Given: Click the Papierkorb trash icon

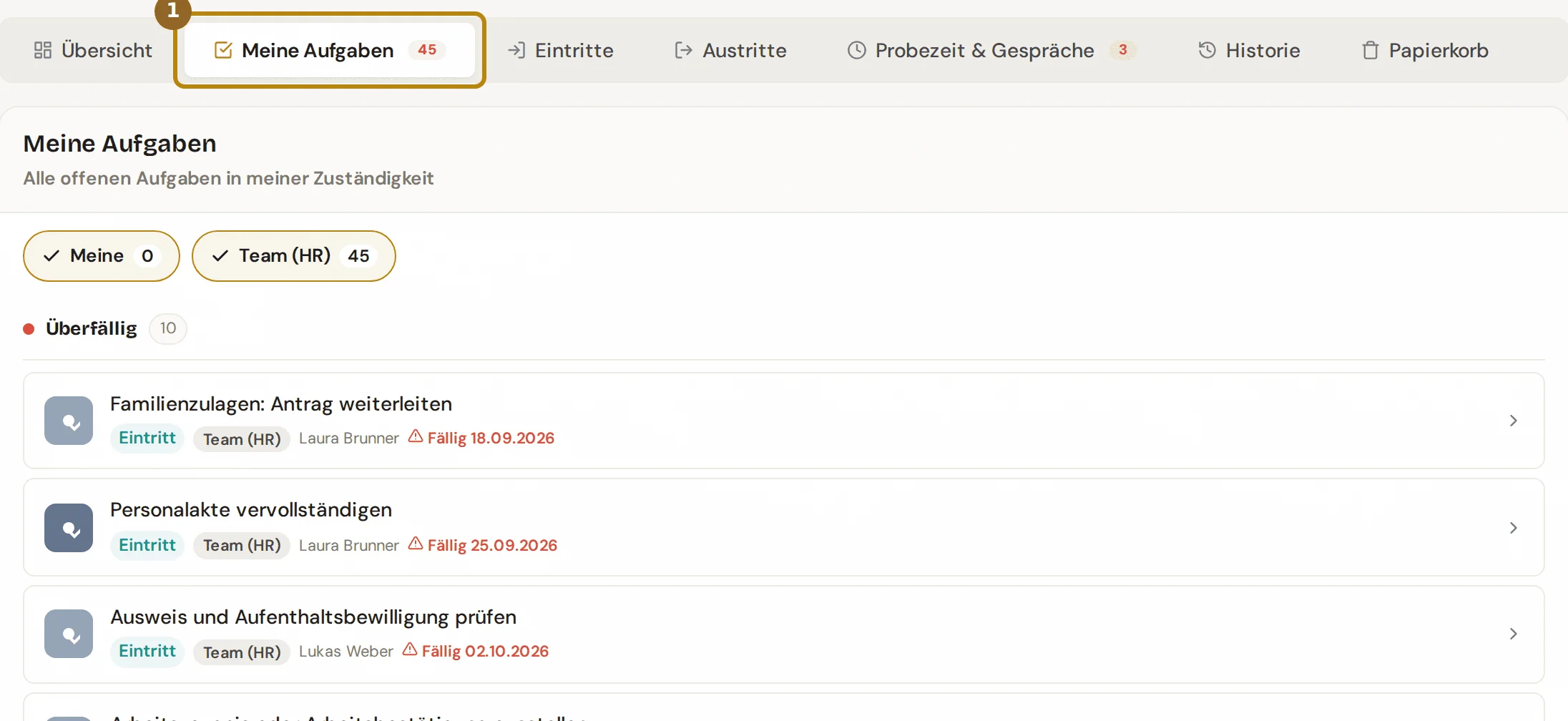Looking at the screenshot, I should coord(1370,50).
